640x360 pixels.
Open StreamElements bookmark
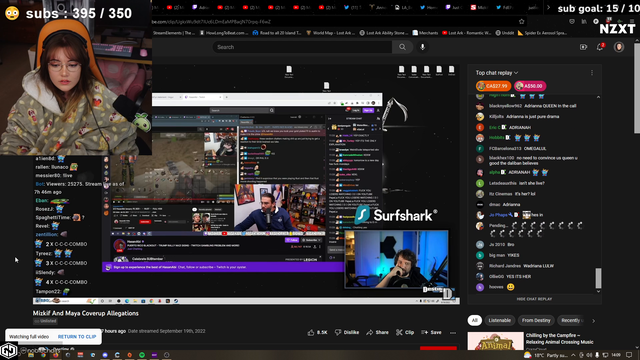point(174,33)
